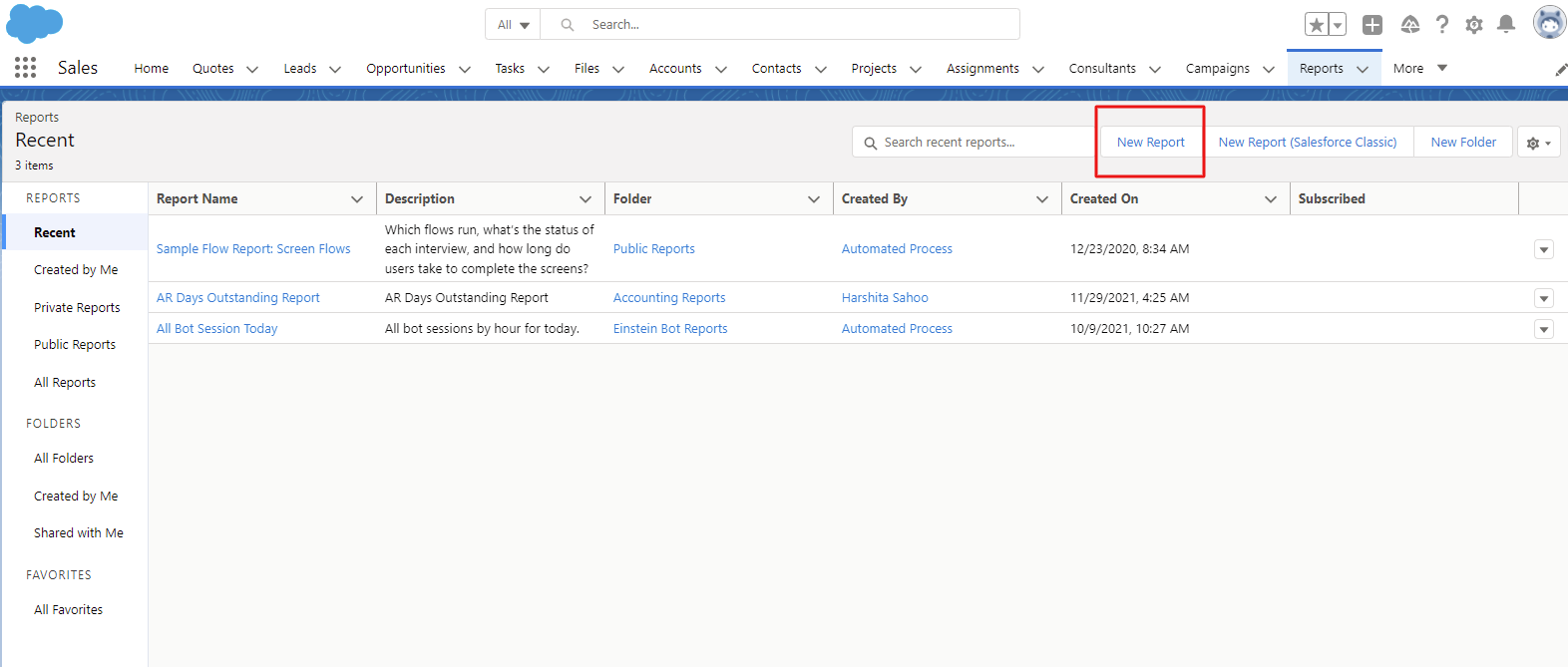The width and height of the screenshot is (1568, 667).
Task: Open the Description column menu
Action: click(x=586, y=199)
